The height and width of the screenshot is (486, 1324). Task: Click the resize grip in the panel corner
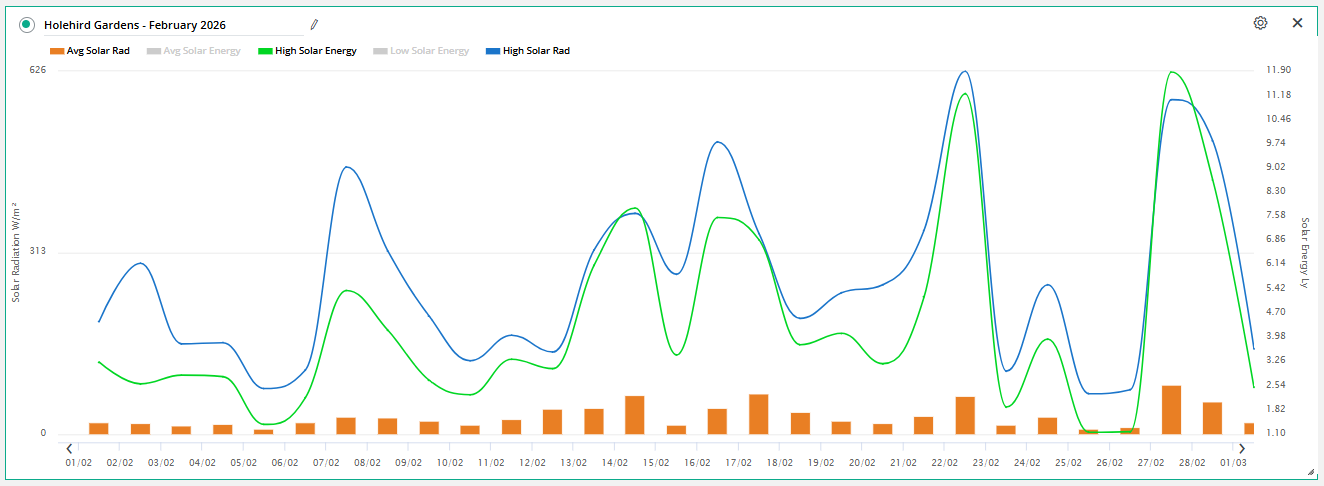1311,472
